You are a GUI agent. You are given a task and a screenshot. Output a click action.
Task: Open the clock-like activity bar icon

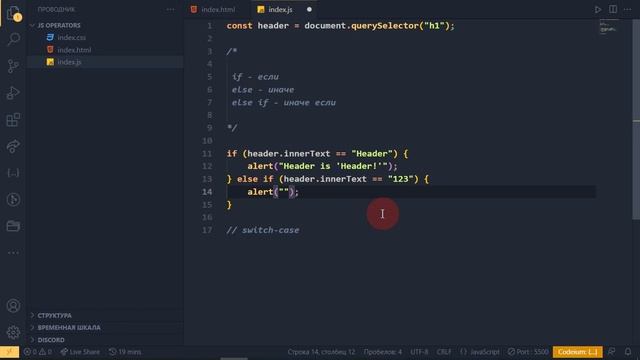13,200
